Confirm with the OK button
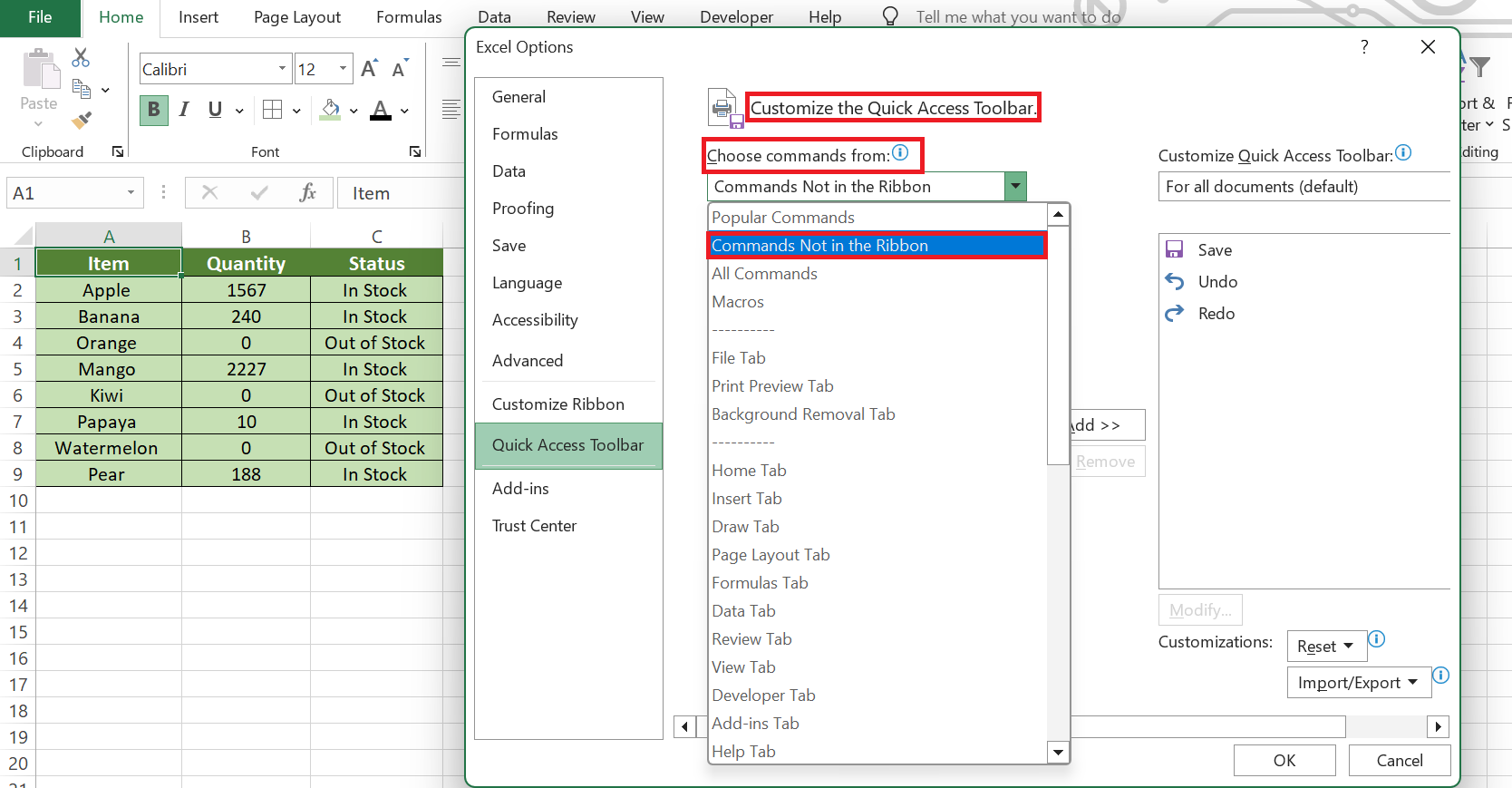The height and width of the screenshot is (788, 1512). click(x=1284, y=761)
